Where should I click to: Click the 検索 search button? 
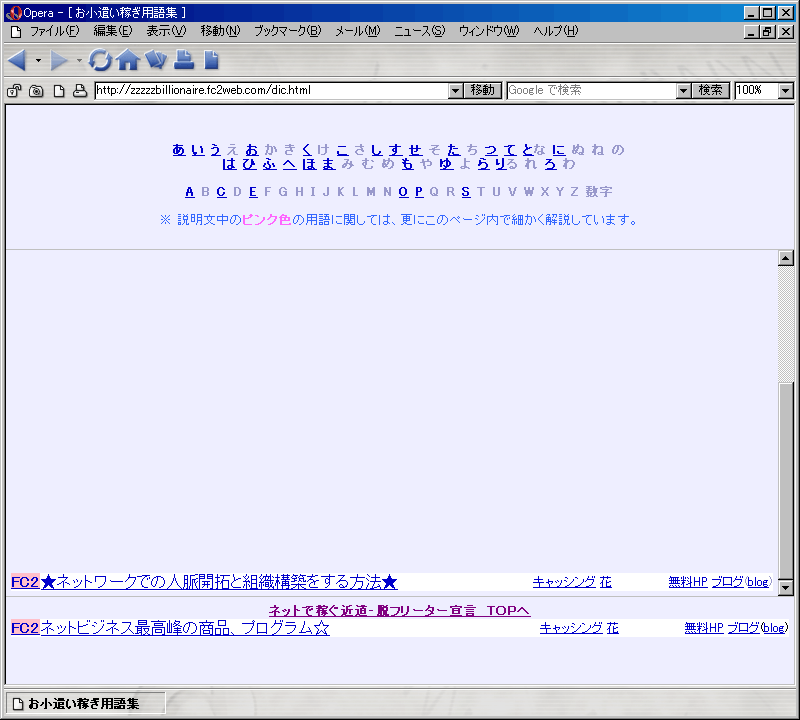pos(710,90)
